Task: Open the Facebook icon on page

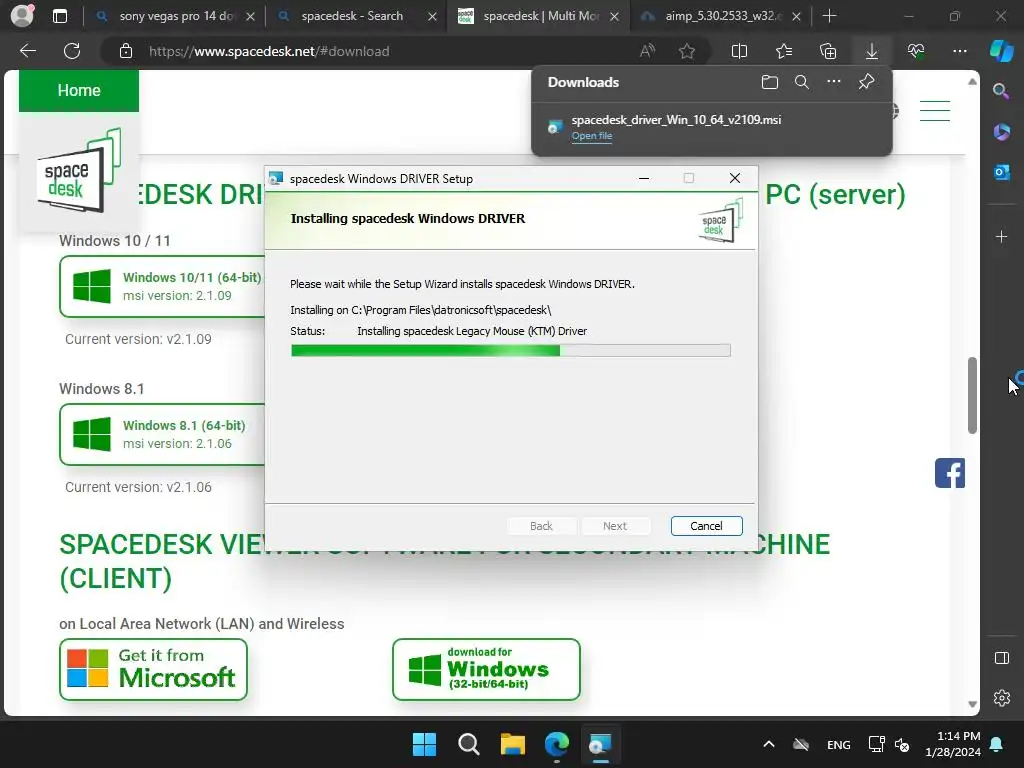Action: [950, 473]
